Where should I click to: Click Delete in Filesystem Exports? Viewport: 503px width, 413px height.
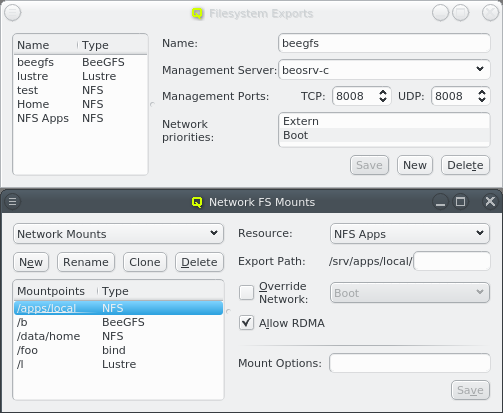tap(465, 165)
